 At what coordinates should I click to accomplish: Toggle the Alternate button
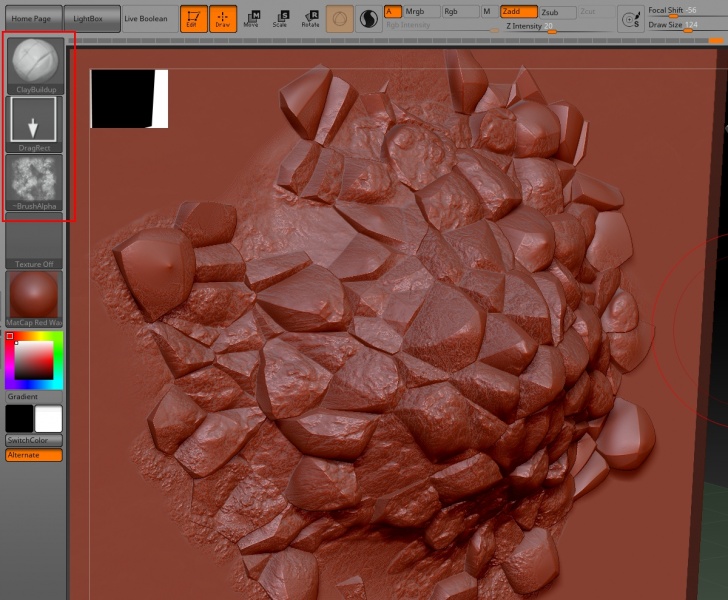[34, 455]
